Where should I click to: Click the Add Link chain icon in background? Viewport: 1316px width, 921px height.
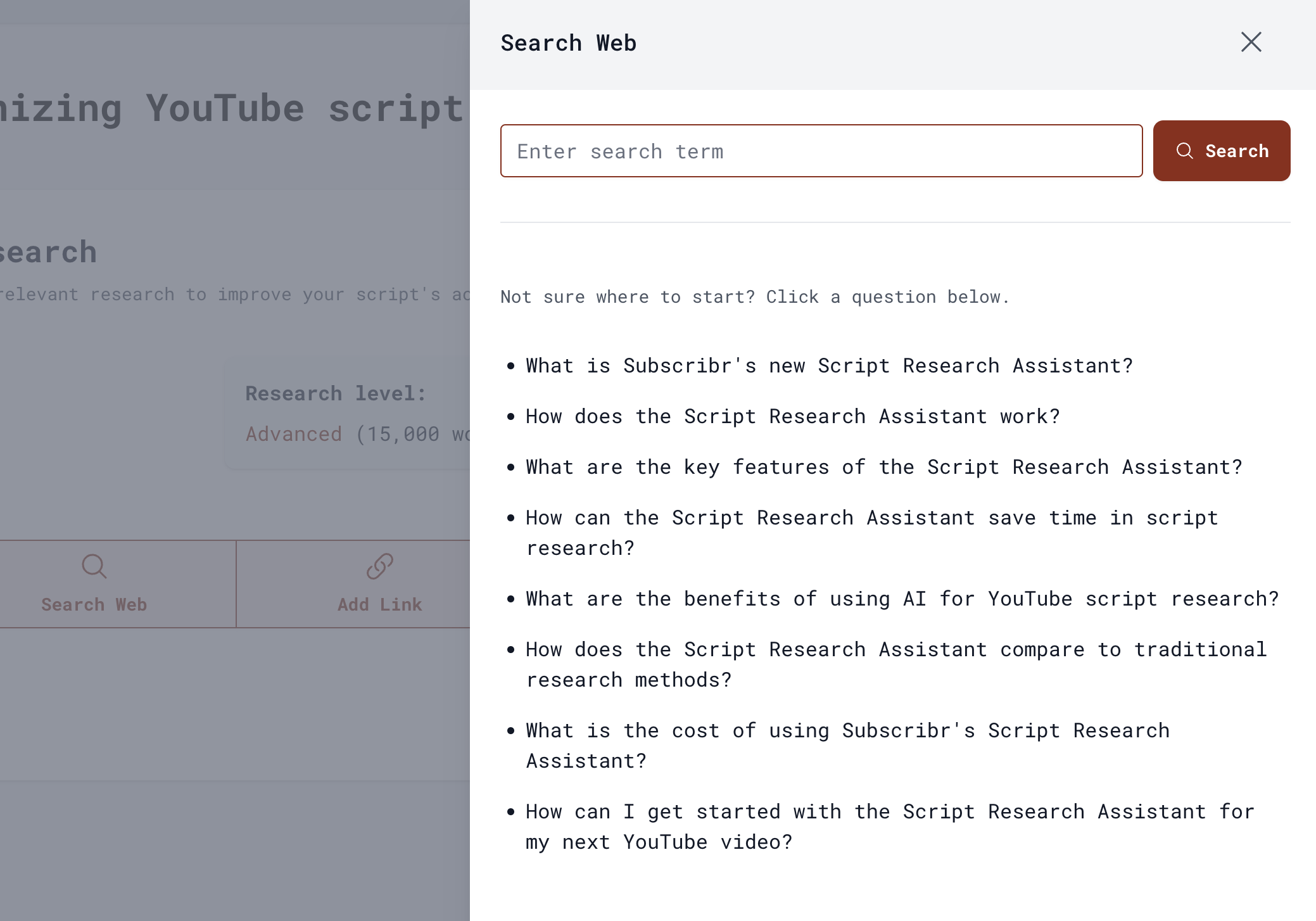[x=379, y=566]
